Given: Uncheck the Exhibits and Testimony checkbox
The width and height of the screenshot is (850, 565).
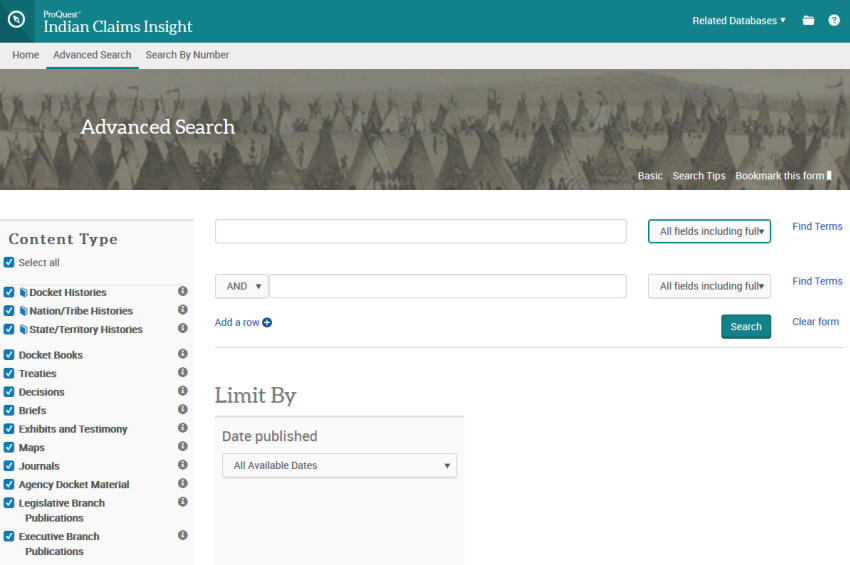Looking at the screenshot, I should (x=9, y=429).
